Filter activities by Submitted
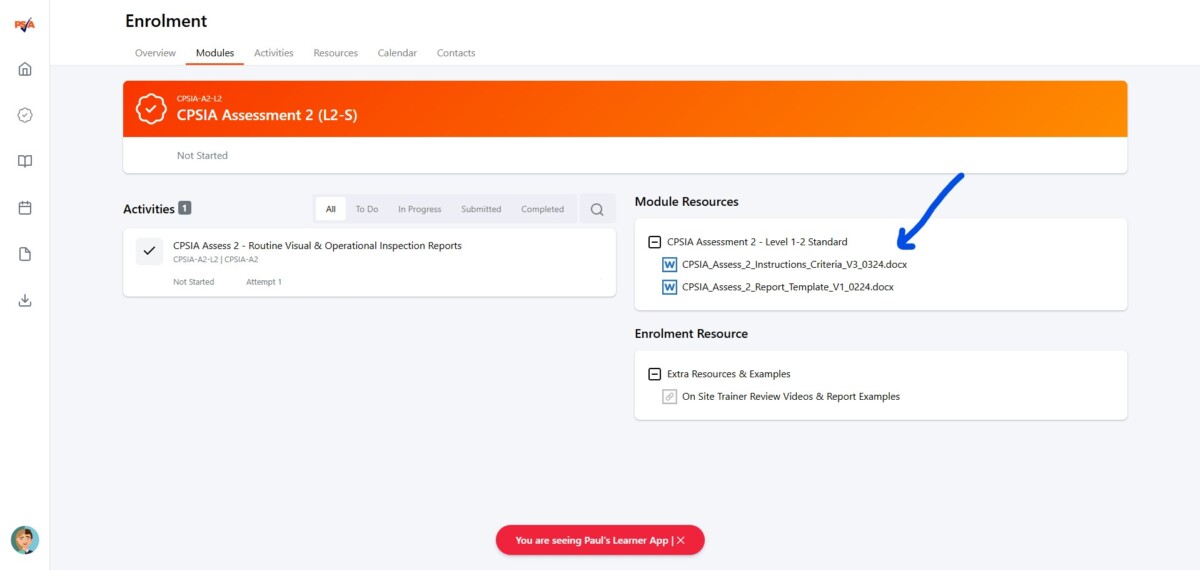1200x570 pixels. pos(481,209)
